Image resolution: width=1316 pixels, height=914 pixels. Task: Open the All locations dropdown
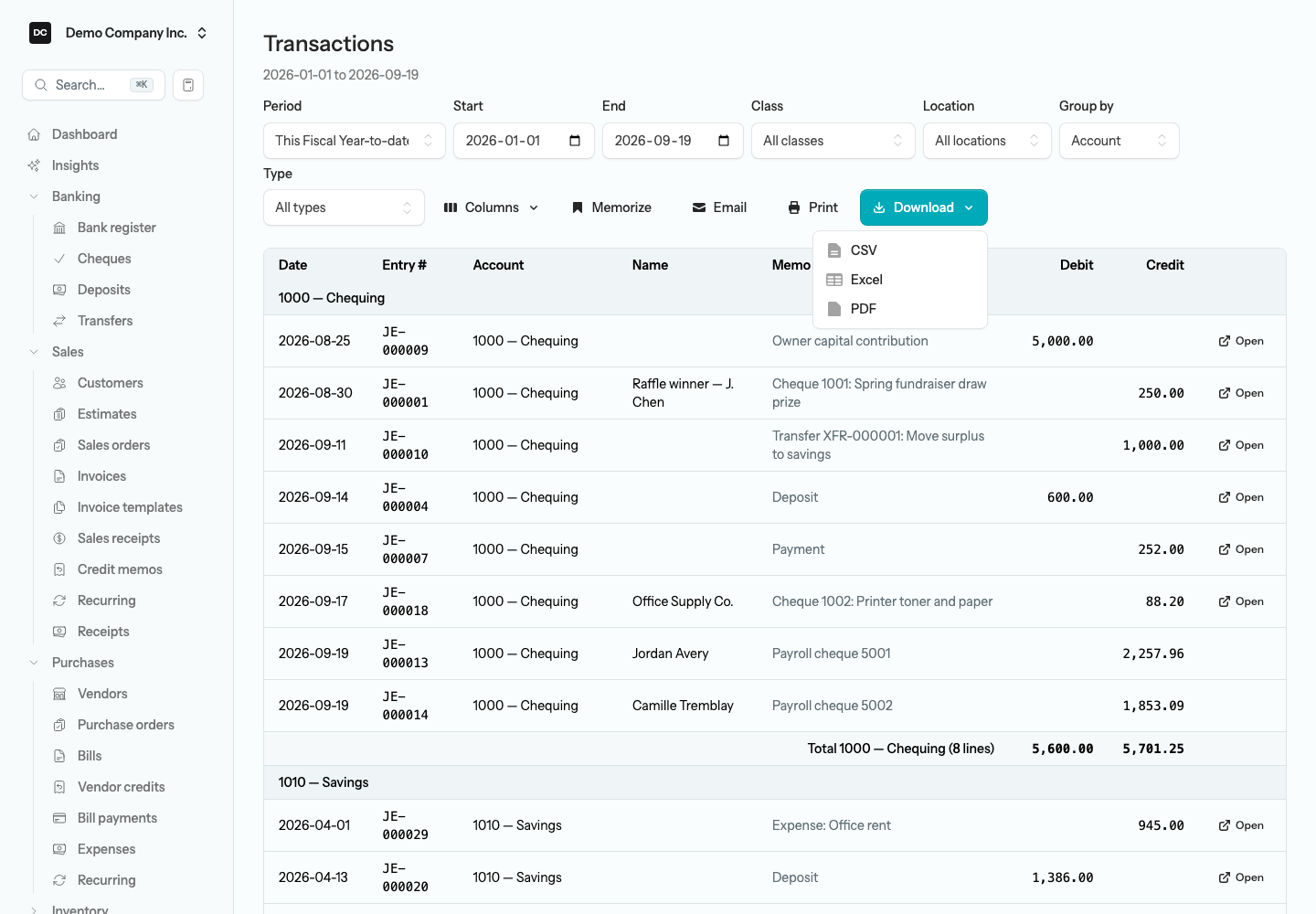pyautogui.click(x=987, y=141)
